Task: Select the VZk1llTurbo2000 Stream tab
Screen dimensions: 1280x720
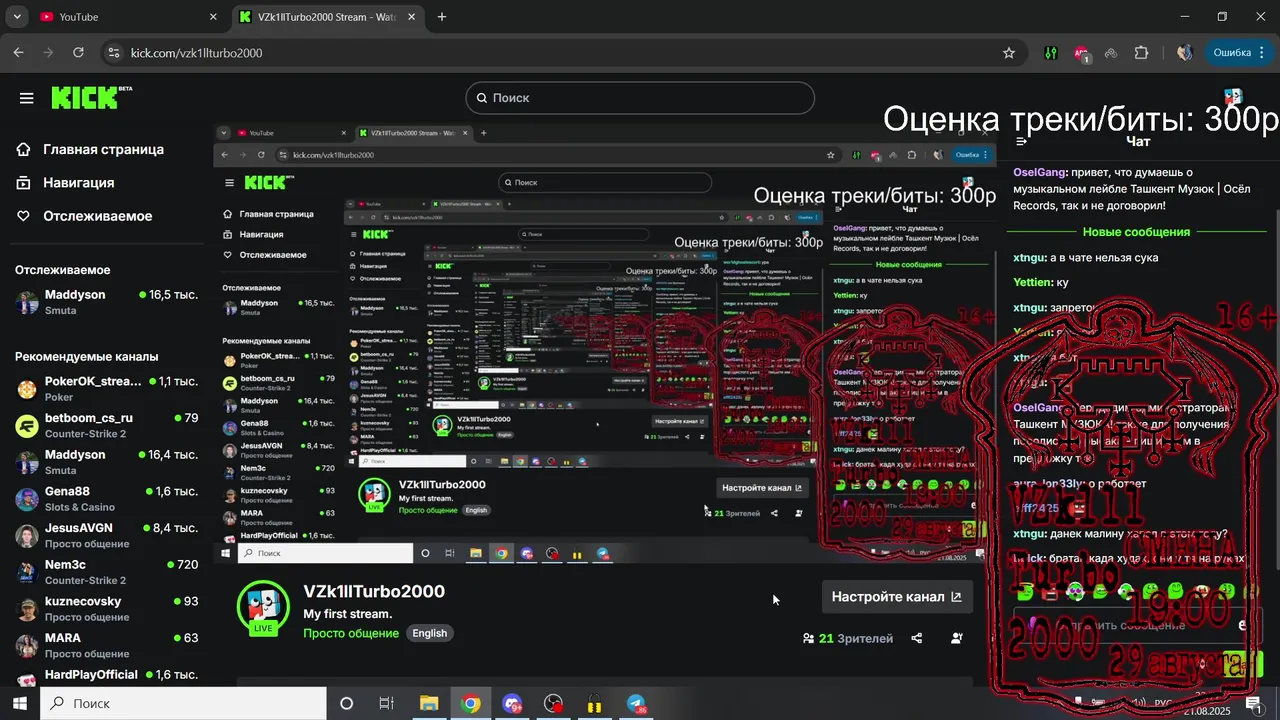Action: [x=328, y=17]
